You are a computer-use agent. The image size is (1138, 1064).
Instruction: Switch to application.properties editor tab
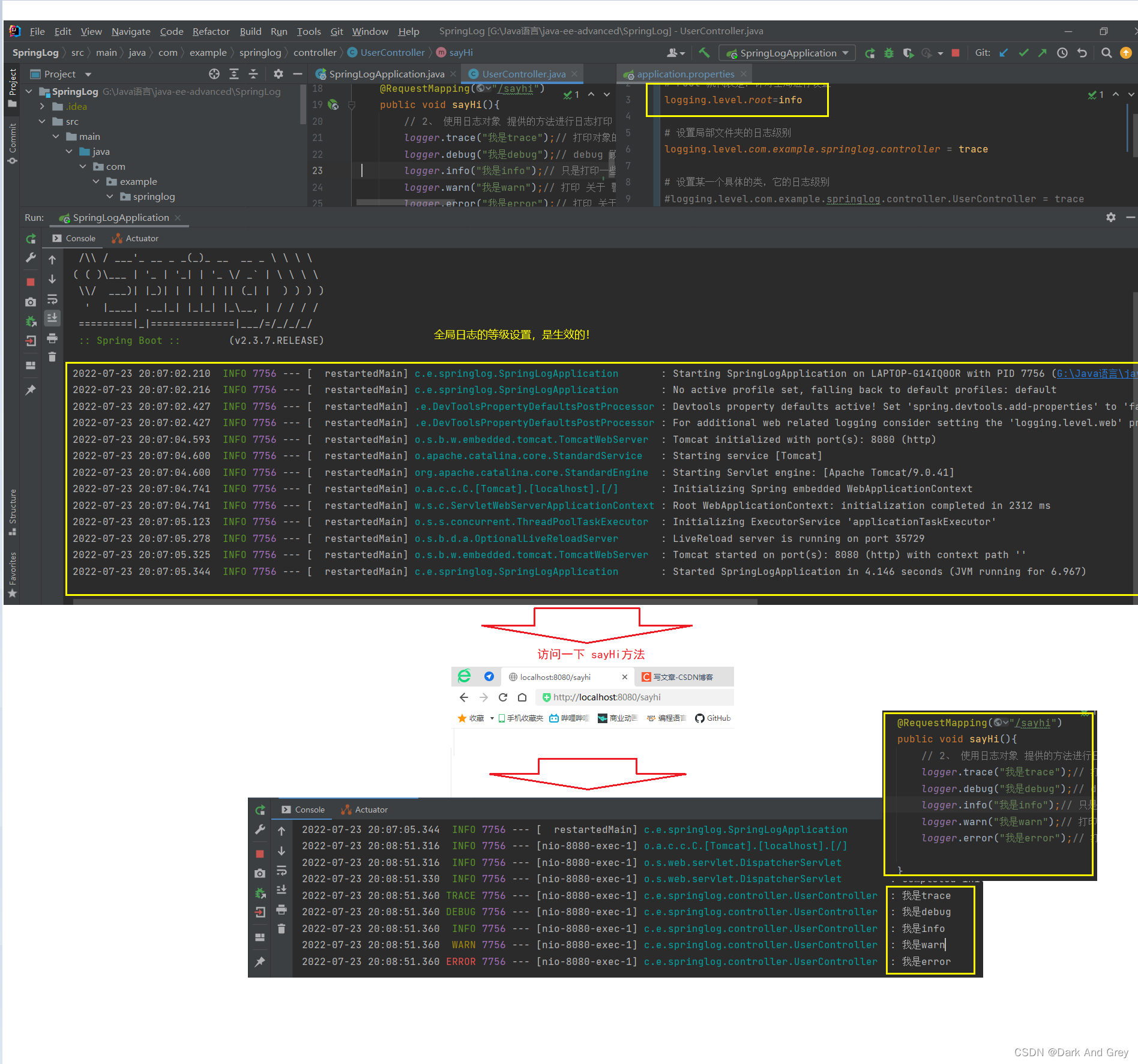pyautogui.click(x=685, y=74)
